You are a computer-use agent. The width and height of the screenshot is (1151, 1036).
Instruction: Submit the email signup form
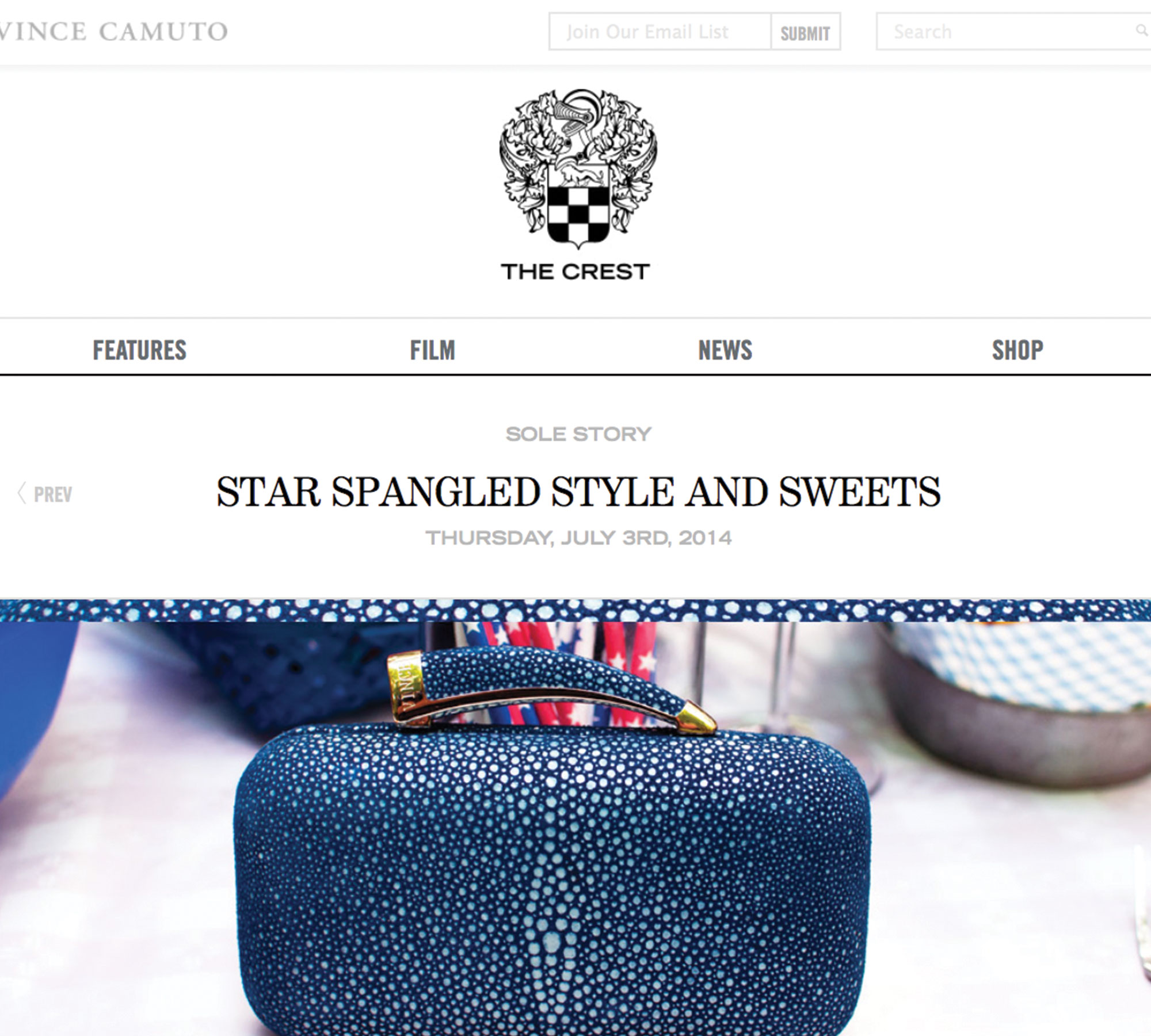[x=805, y=32]
